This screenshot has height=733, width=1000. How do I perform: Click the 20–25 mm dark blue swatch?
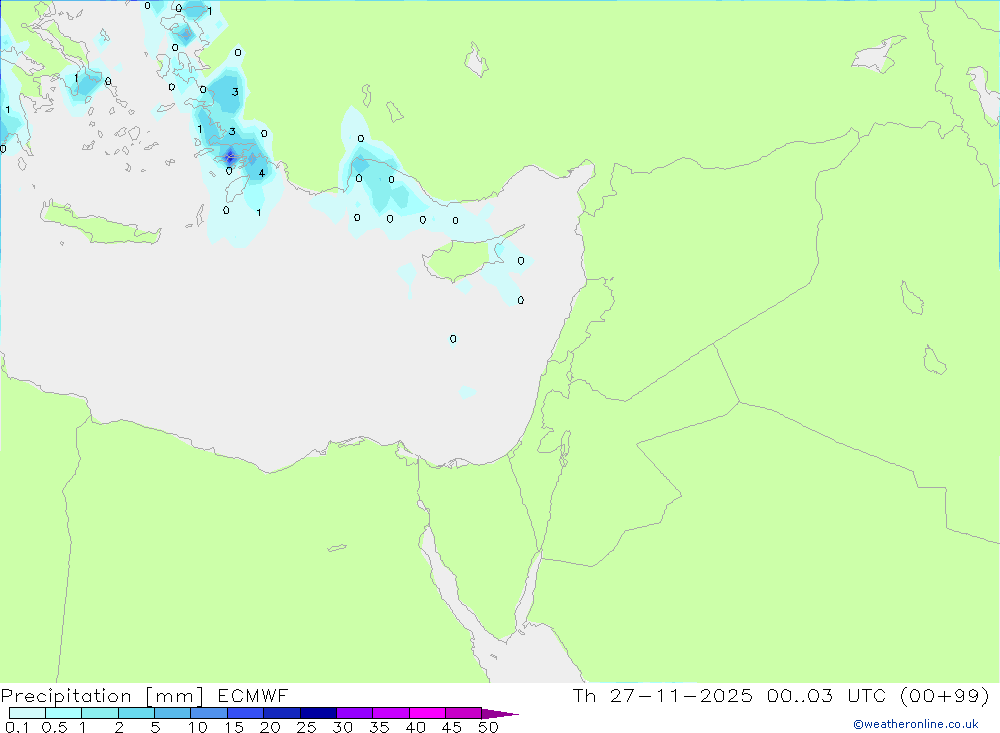[281, 713]
